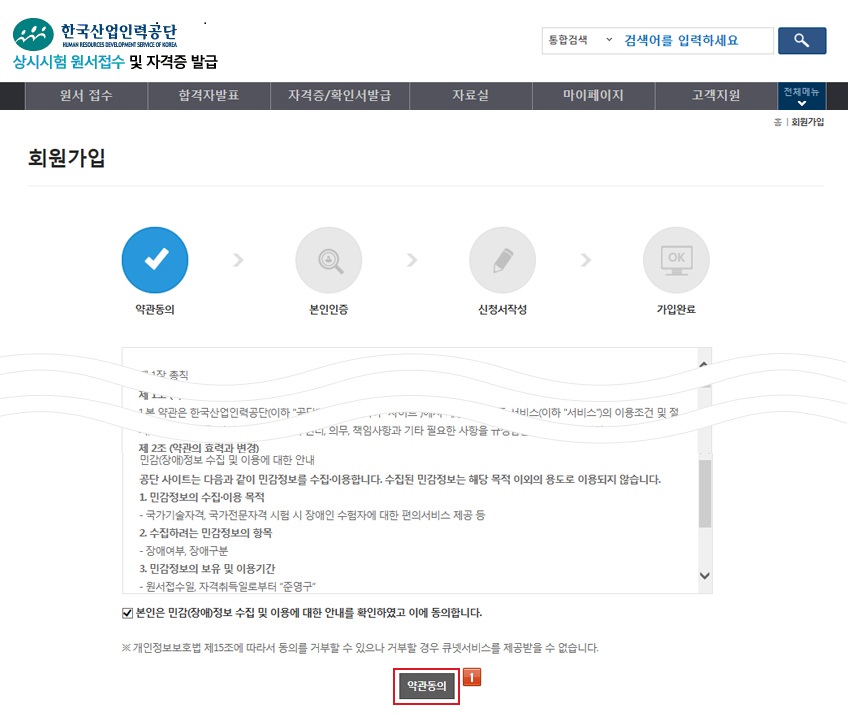848x723 pixels.
Task: Click the orange exclamation marker icon
Action: coord(472,677)
